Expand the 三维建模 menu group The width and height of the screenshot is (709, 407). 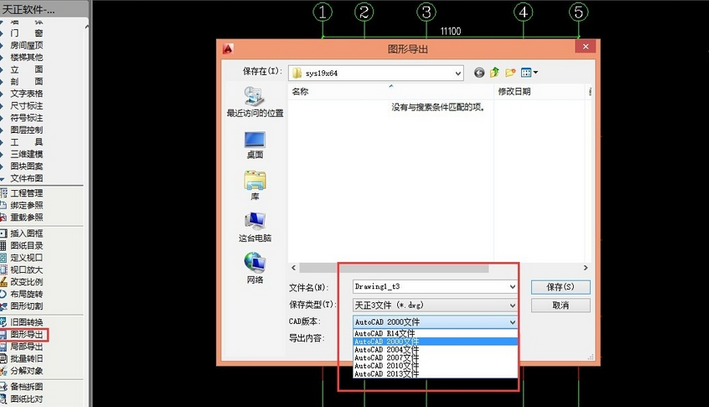point(27,154)
